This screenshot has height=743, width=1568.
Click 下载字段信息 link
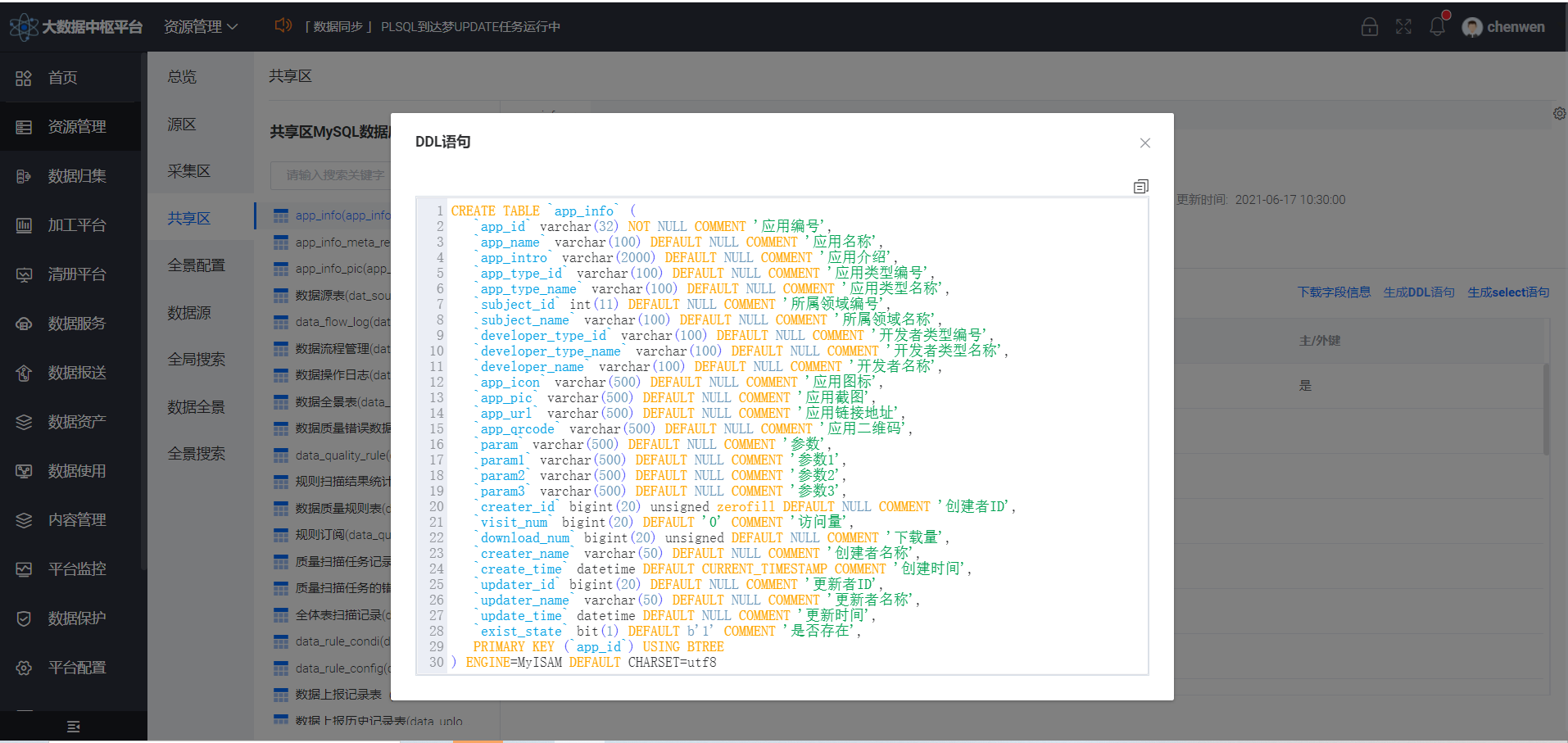pos(1334,292)
